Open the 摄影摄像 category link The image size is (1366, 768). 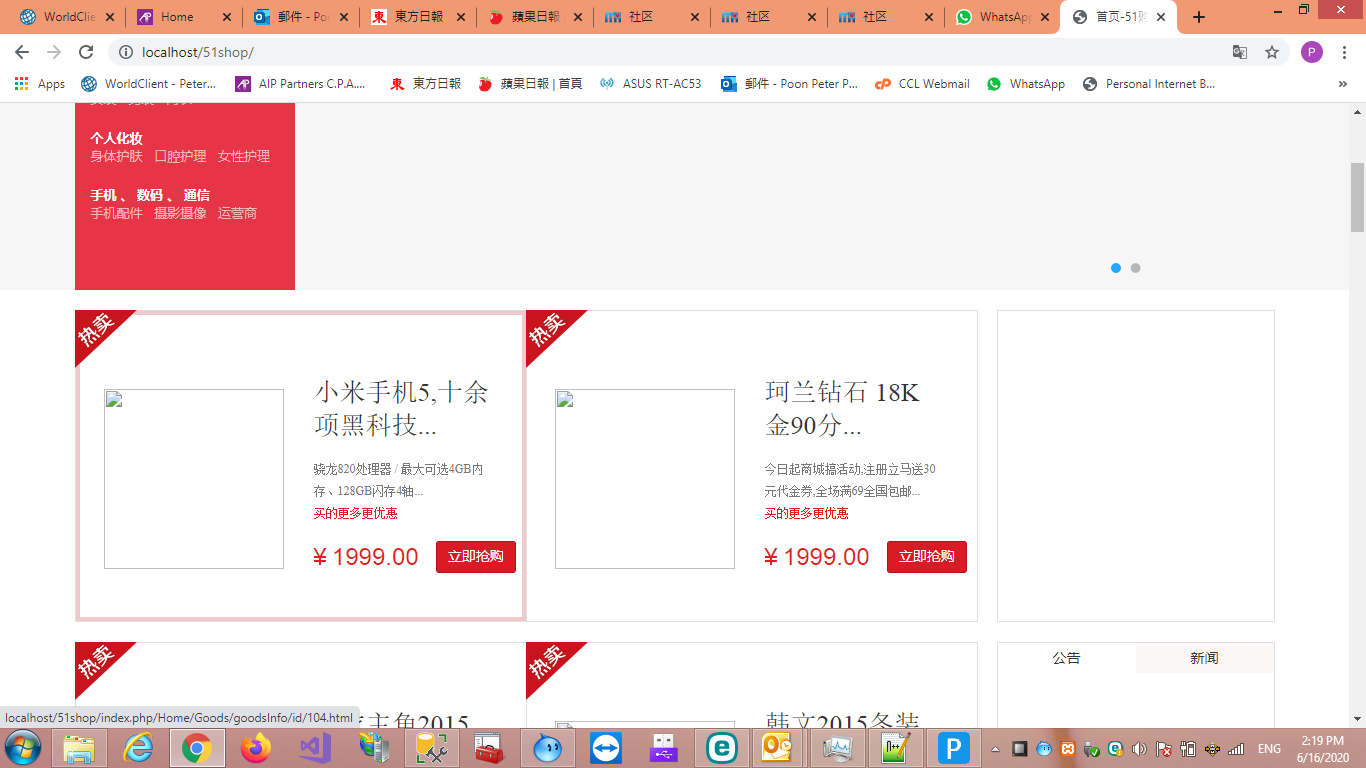click(x=180, y=213)
